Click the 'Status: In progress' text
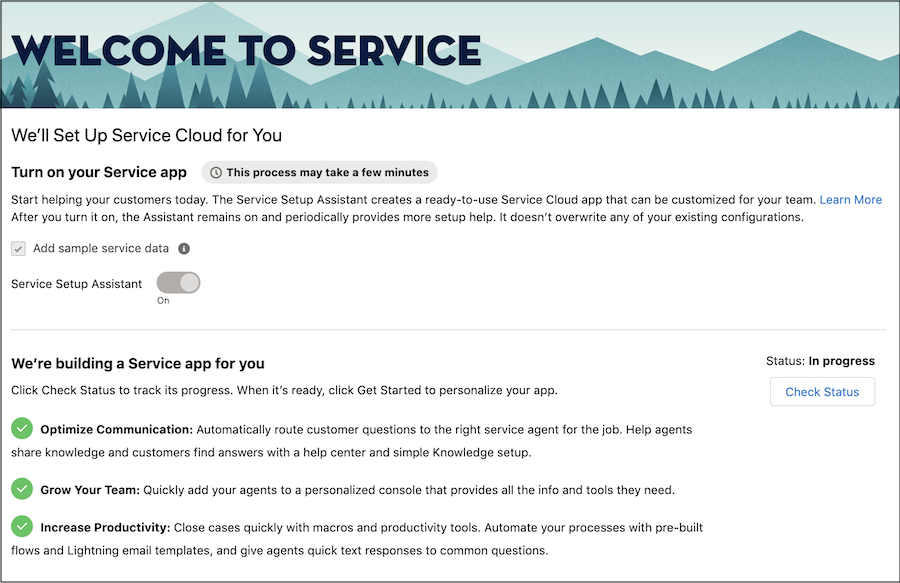 click(820, 361)
